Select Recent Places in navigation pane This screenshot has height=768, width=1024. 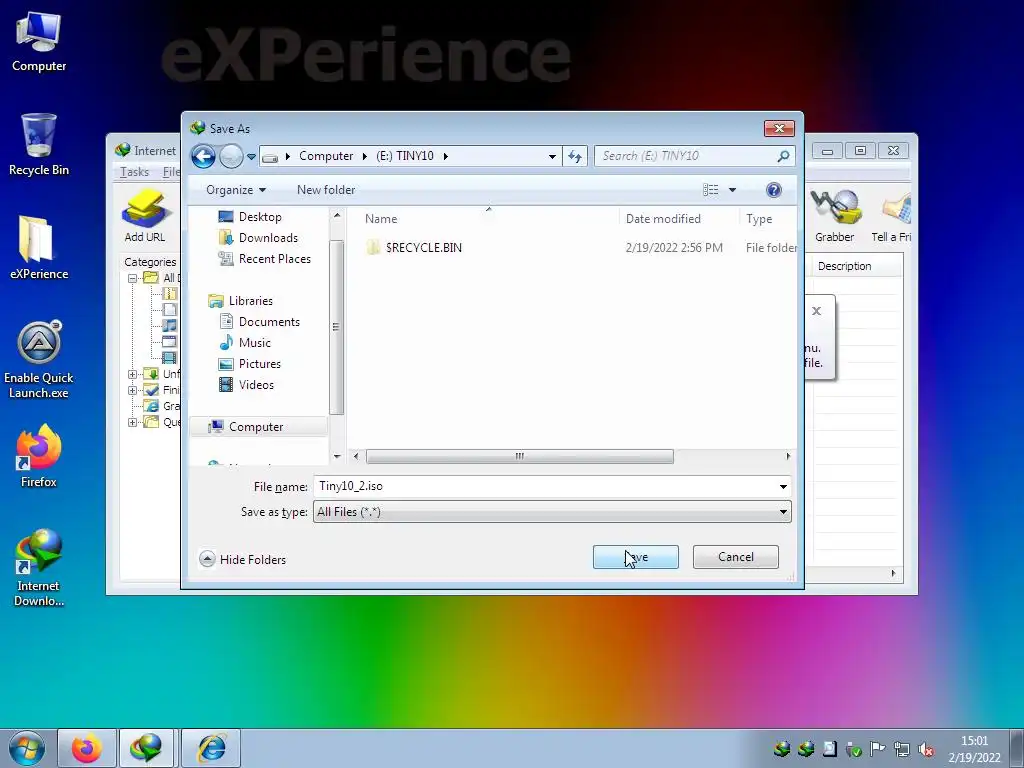tap(274, 259)
